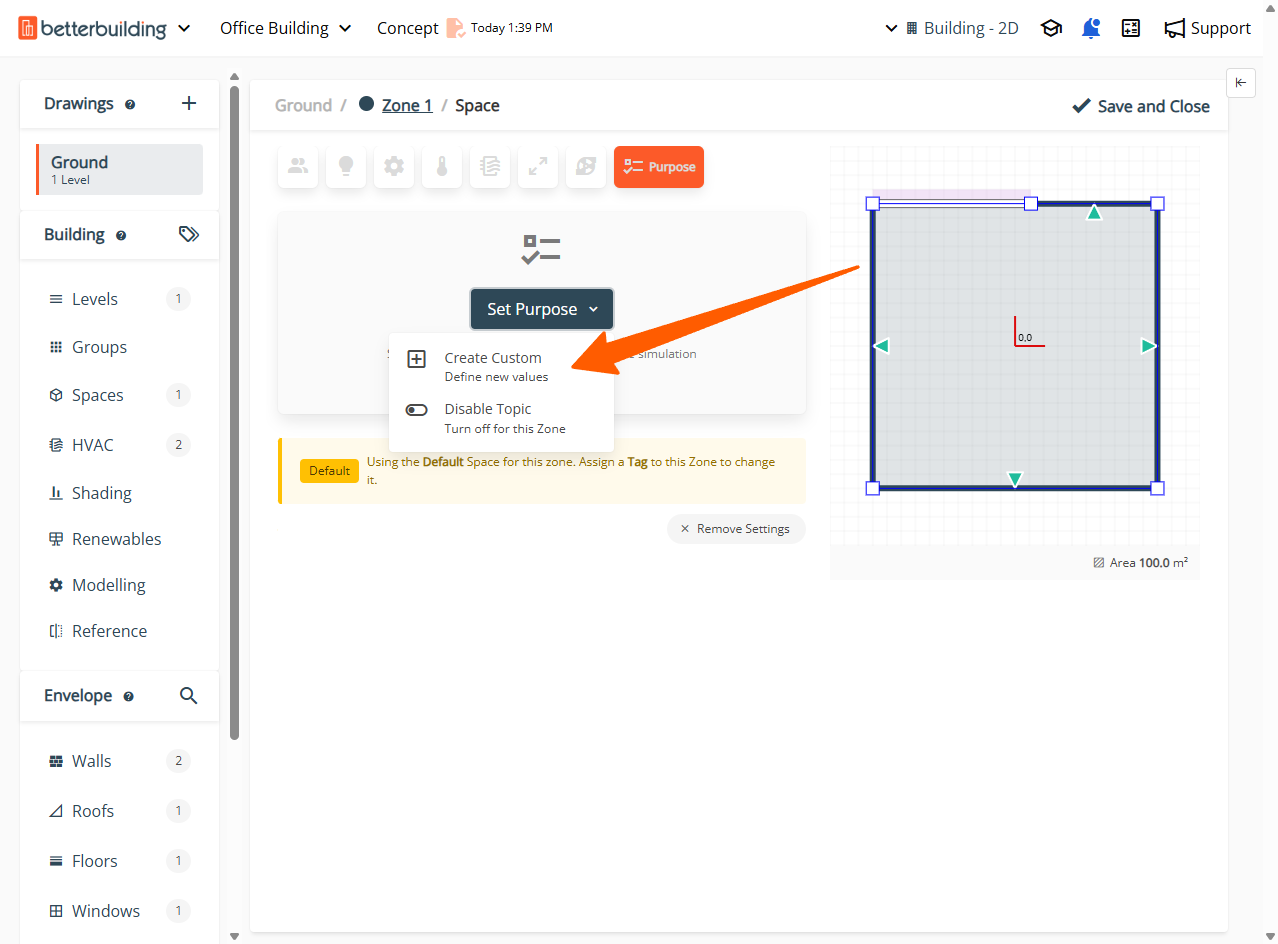Open the occupancy people icon tab

[298, 167]
